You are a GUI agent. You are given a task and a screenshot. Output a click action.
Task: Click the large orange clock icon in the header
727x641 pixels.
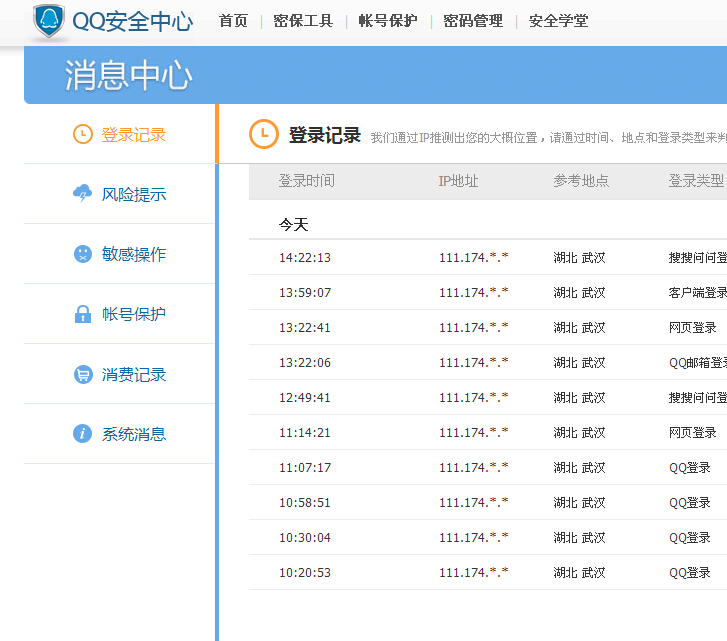[x=264, y=134]
